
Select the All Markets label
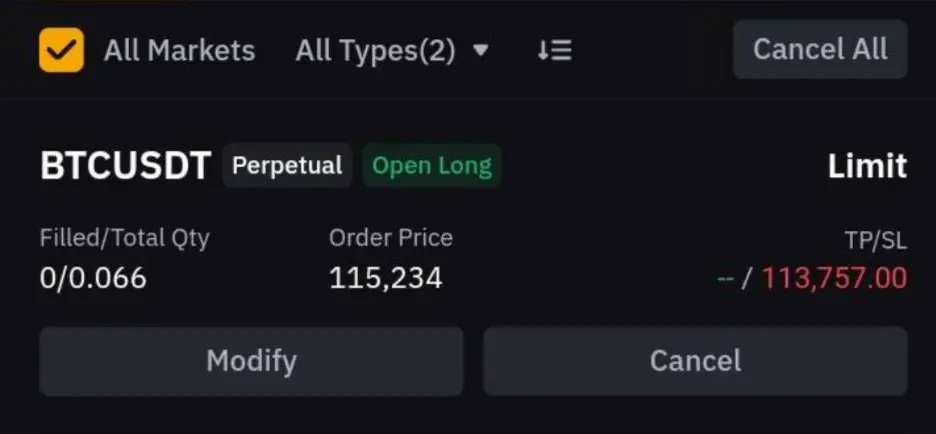coord(180,51)
